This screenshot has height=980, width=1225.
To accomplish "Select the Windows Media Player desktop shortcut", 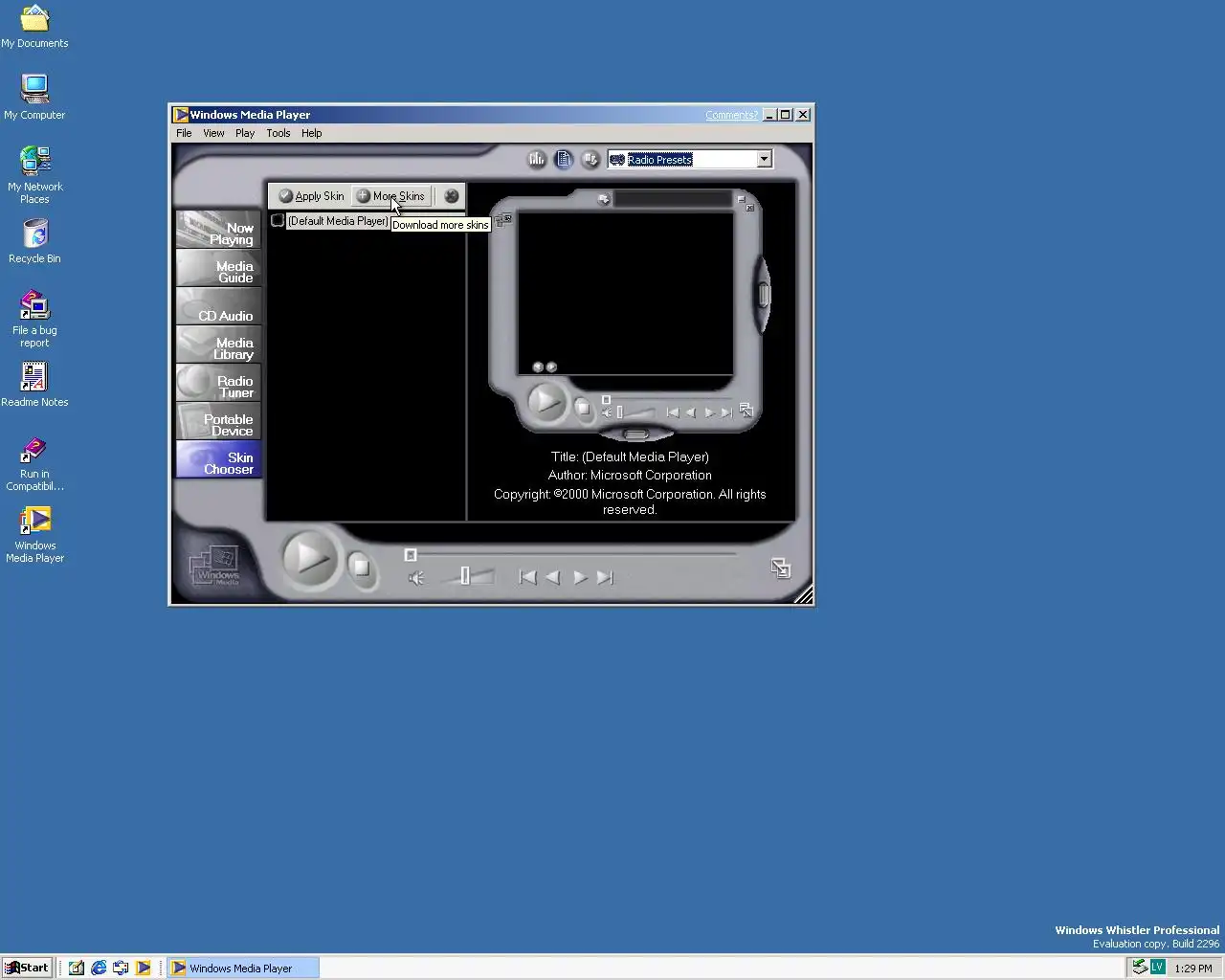I will point(34,535).
